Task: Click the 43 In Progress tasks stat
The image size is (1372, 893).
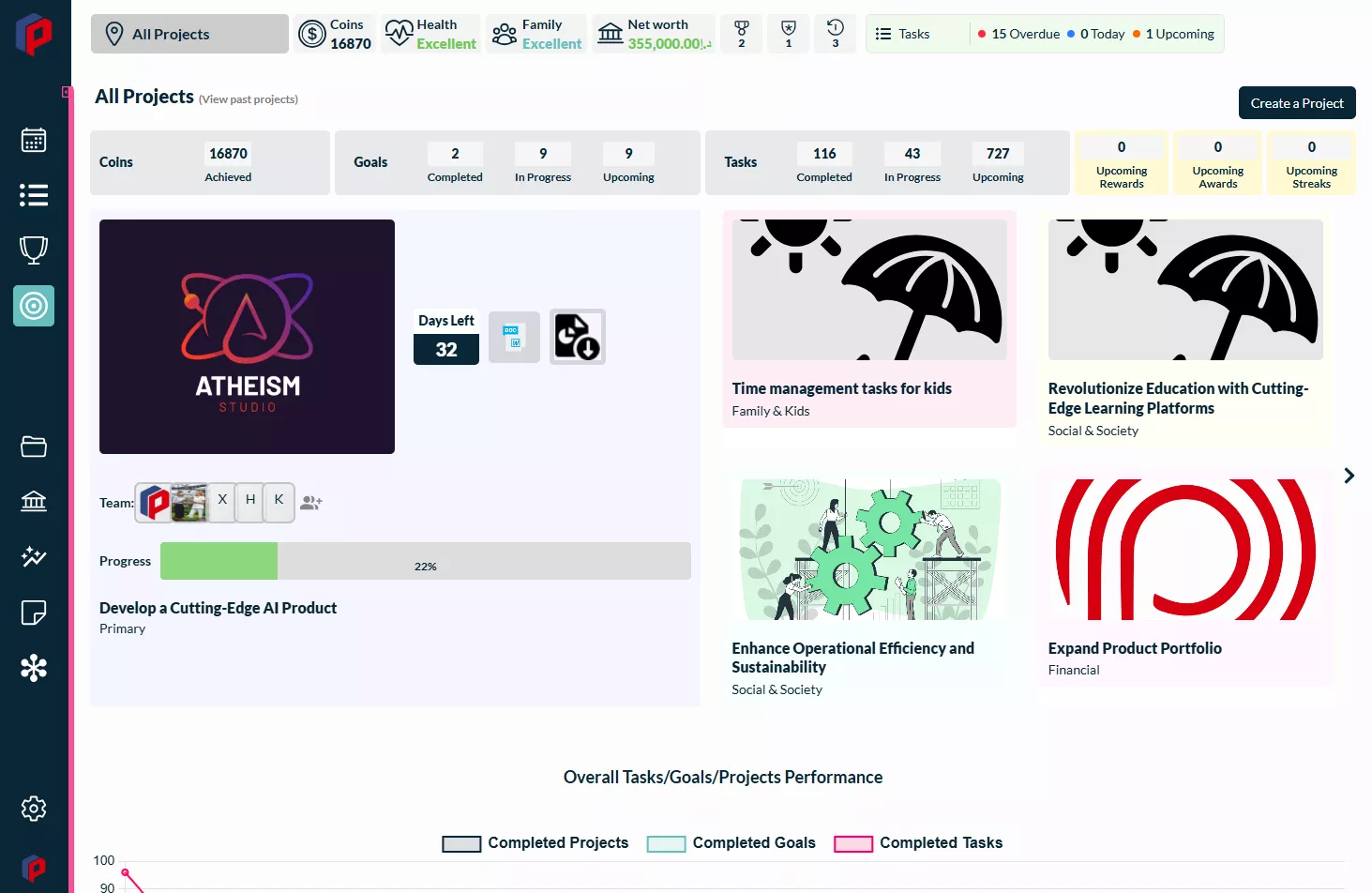Action: tap(912, 163)
